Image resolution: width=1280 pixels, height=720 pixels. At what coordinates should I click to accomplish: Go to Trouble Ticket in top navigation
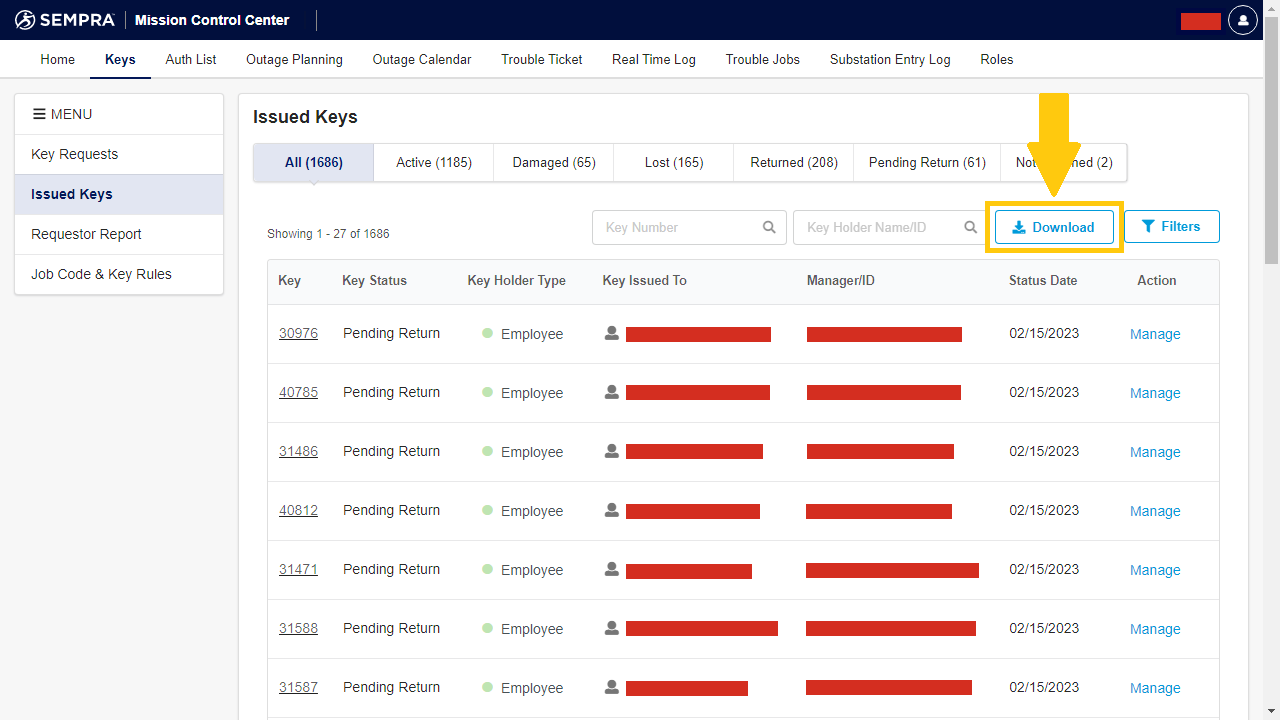point(541,59)
